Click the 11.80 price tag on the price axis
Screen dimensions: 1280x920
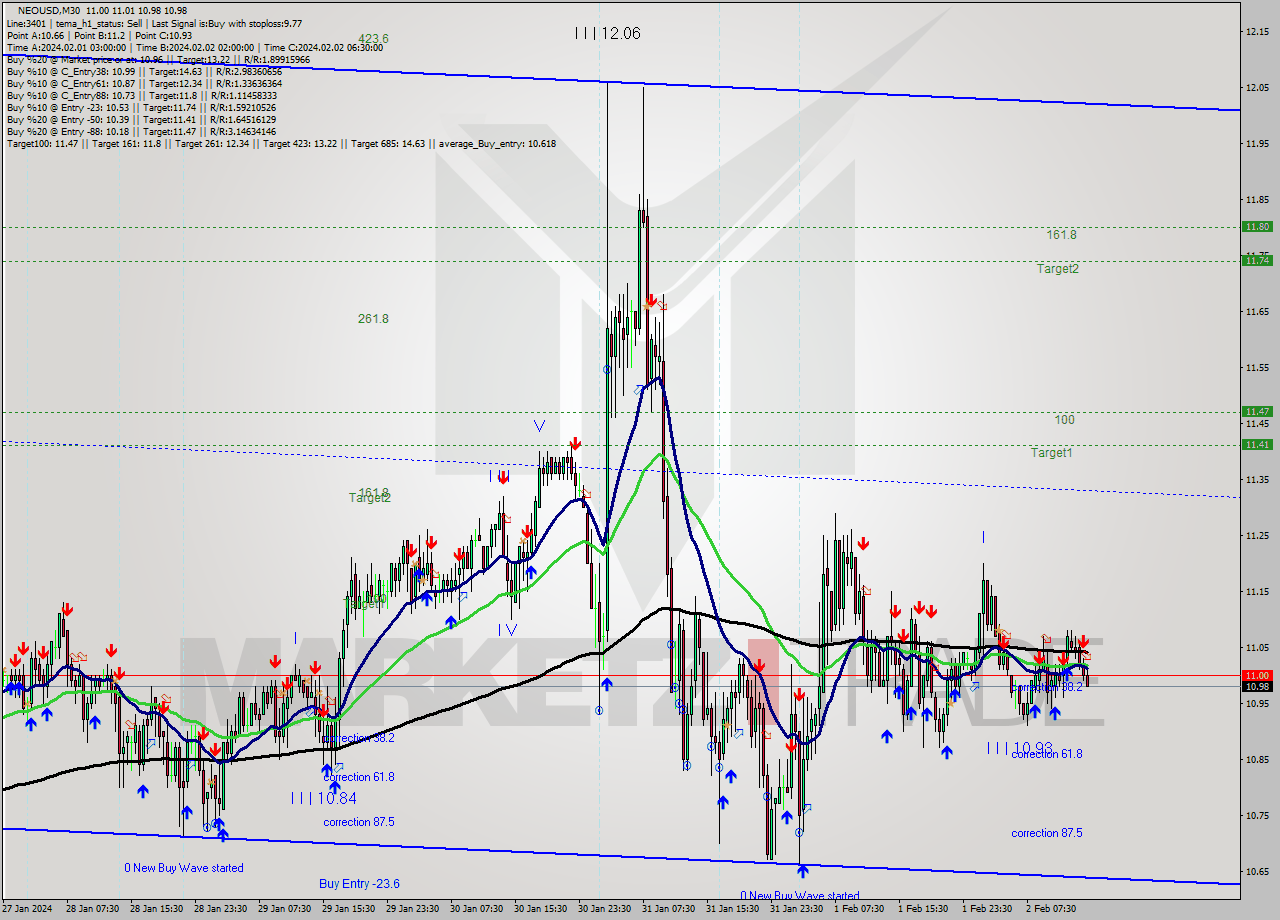pyautogui.click(x=1257, y=227)
